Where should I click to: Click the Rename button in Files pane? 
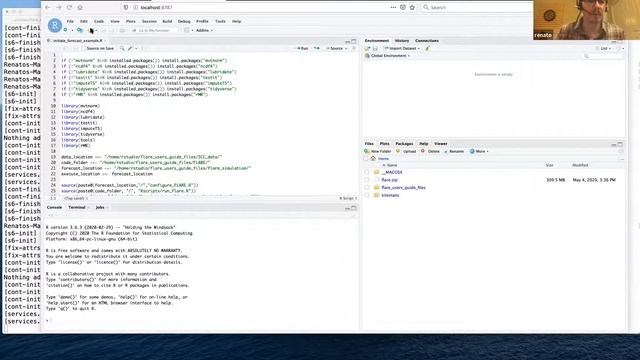coord(454,151)
